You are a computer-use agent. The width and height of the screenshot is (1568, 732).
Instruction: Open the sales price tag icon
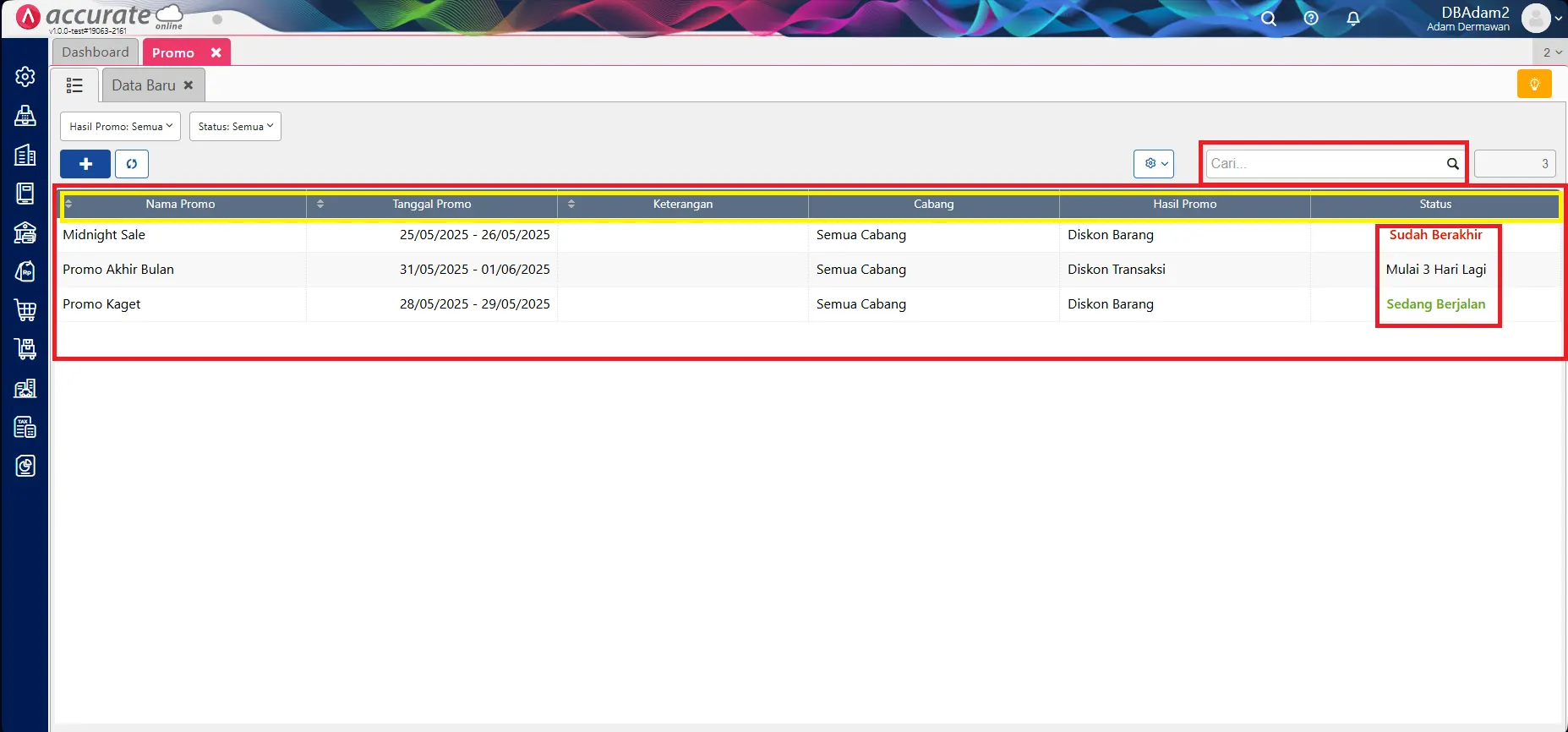(25, 271)
